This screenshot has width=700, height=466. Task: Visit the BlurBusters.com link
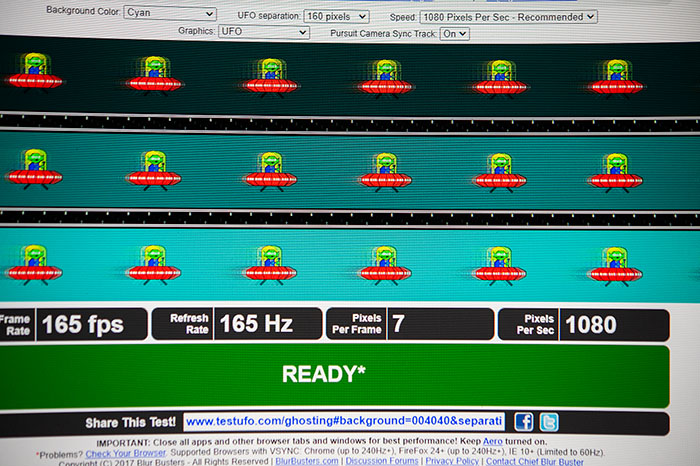tap(305, 462)
